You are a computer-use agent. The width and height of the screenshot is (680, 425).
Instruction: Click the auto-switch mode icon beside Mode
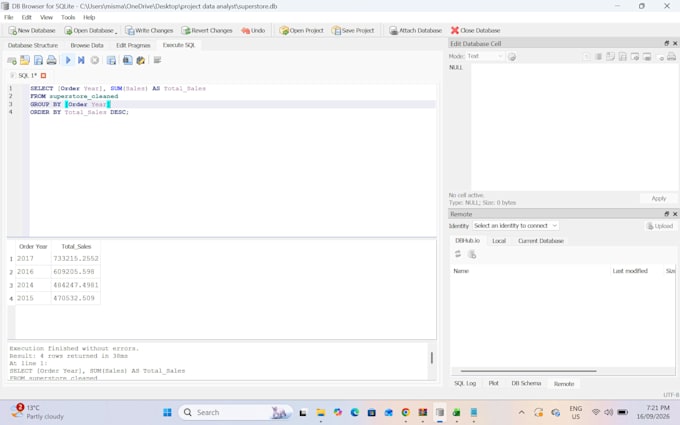pyautogui.click(x=512, y=56)
